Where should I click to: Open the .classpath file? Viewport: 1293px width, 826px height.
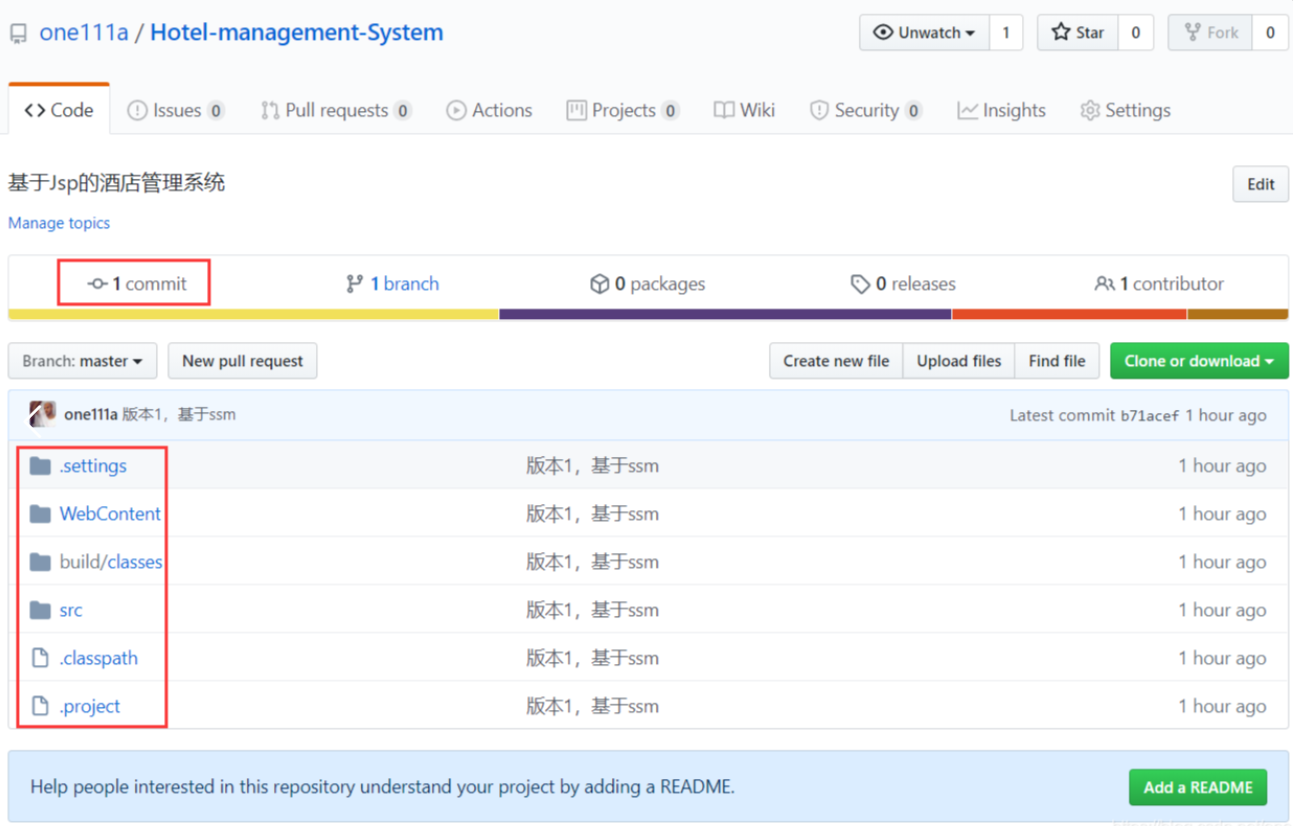pyautogui.click(x=98, y=658)
